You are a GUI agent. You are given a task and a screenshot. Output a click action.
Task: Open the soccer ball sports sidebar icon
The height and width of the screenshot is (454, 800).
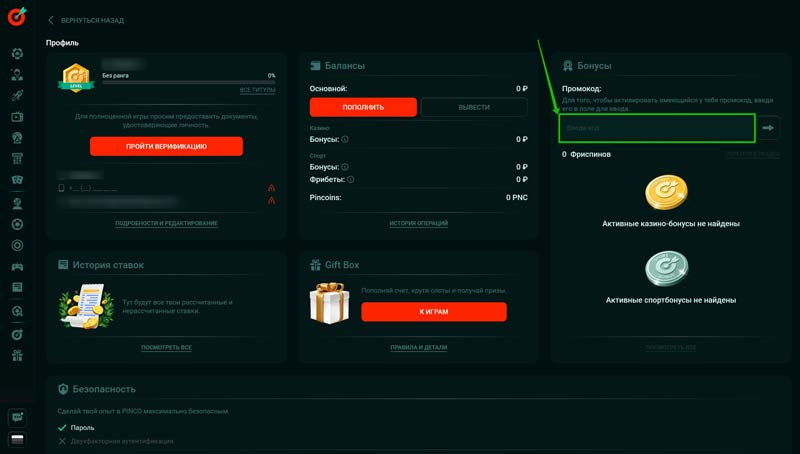click(x=17, y=224)
